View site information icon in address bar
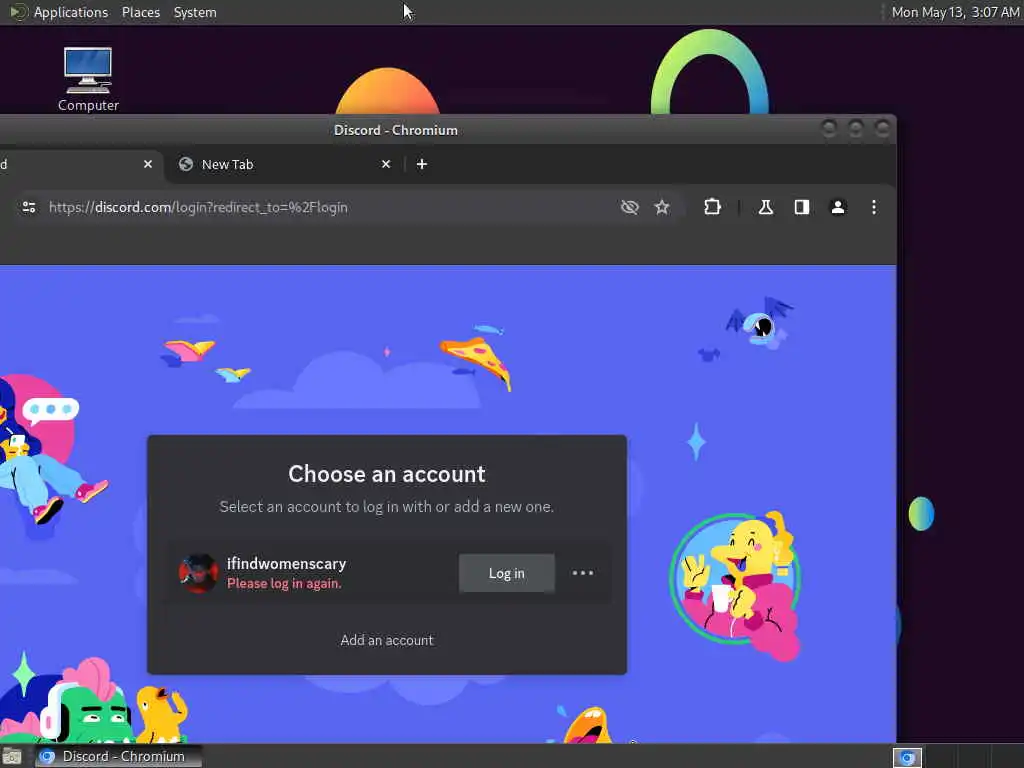 point(29,207)
